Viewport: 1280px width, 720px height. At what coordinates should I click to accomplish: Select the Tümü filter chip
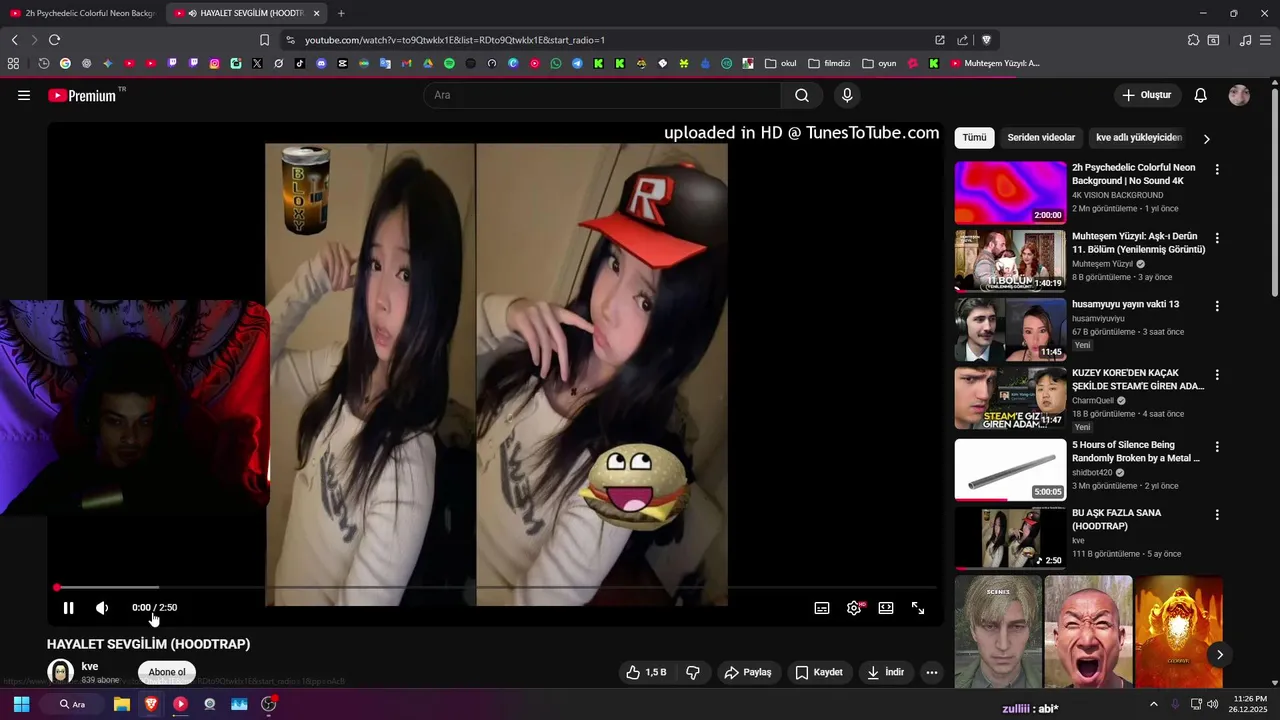pos(974,138)
